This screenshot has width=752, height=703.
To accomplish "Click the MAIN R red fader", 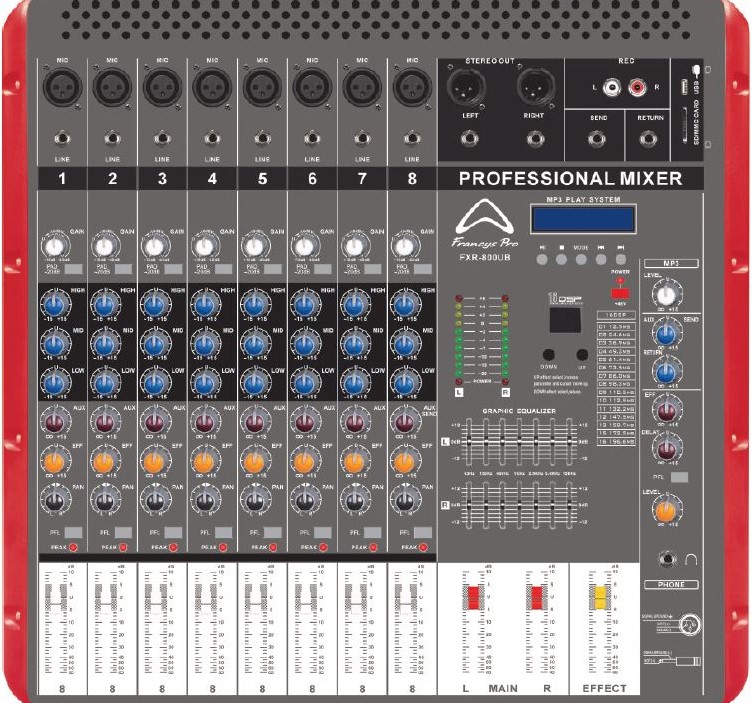I will (x=537, y=598).
